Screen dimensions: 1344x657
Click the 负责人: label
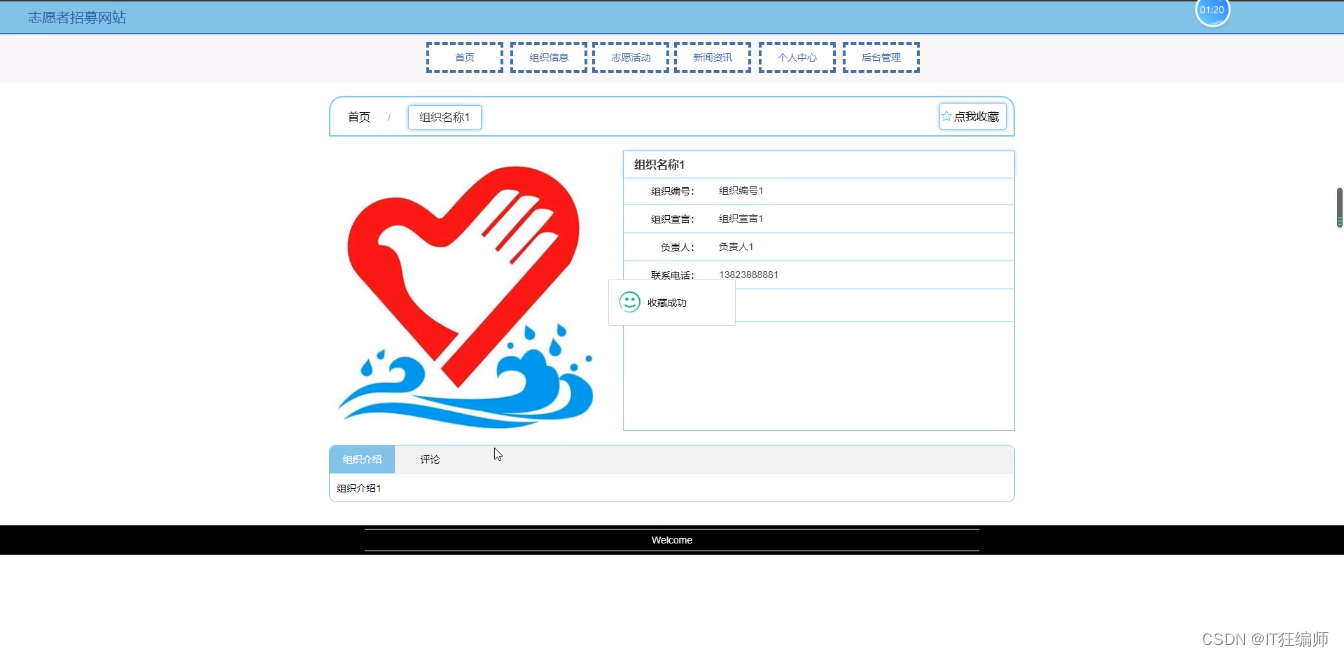(677, 247)
